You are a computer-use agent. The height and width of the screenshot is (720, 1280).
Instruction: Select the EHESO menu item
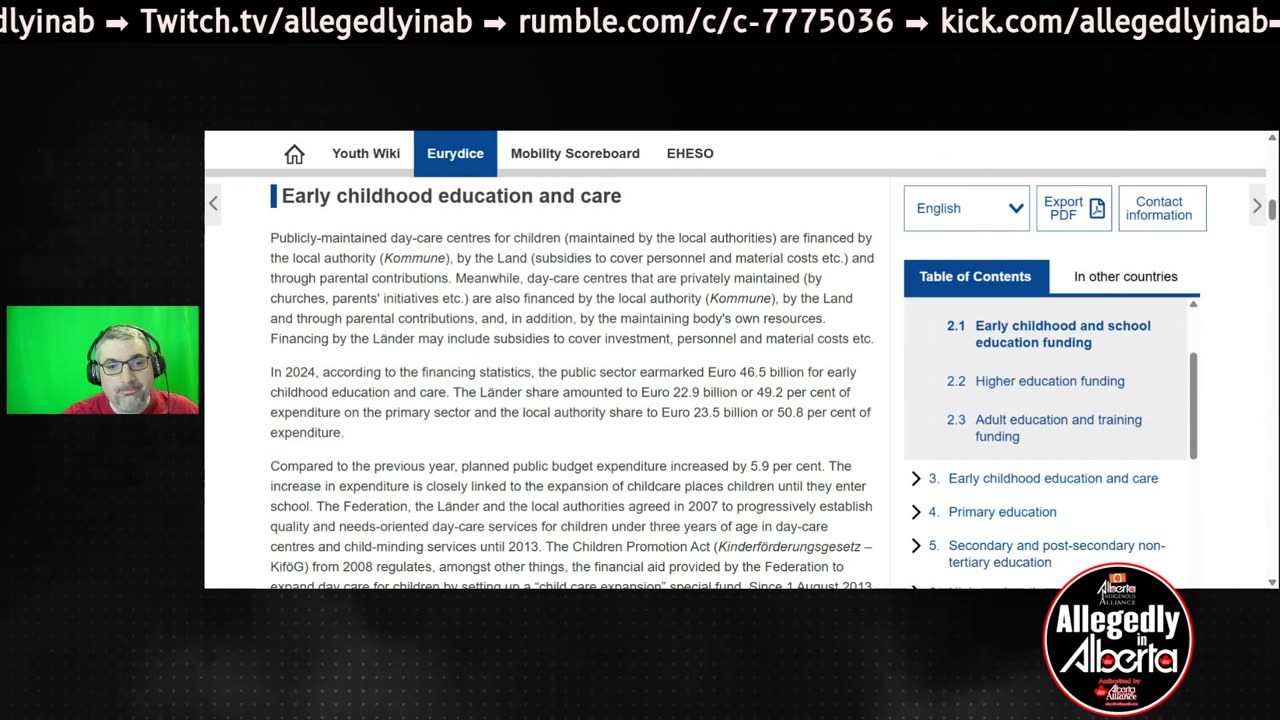(x=690, y=154)
